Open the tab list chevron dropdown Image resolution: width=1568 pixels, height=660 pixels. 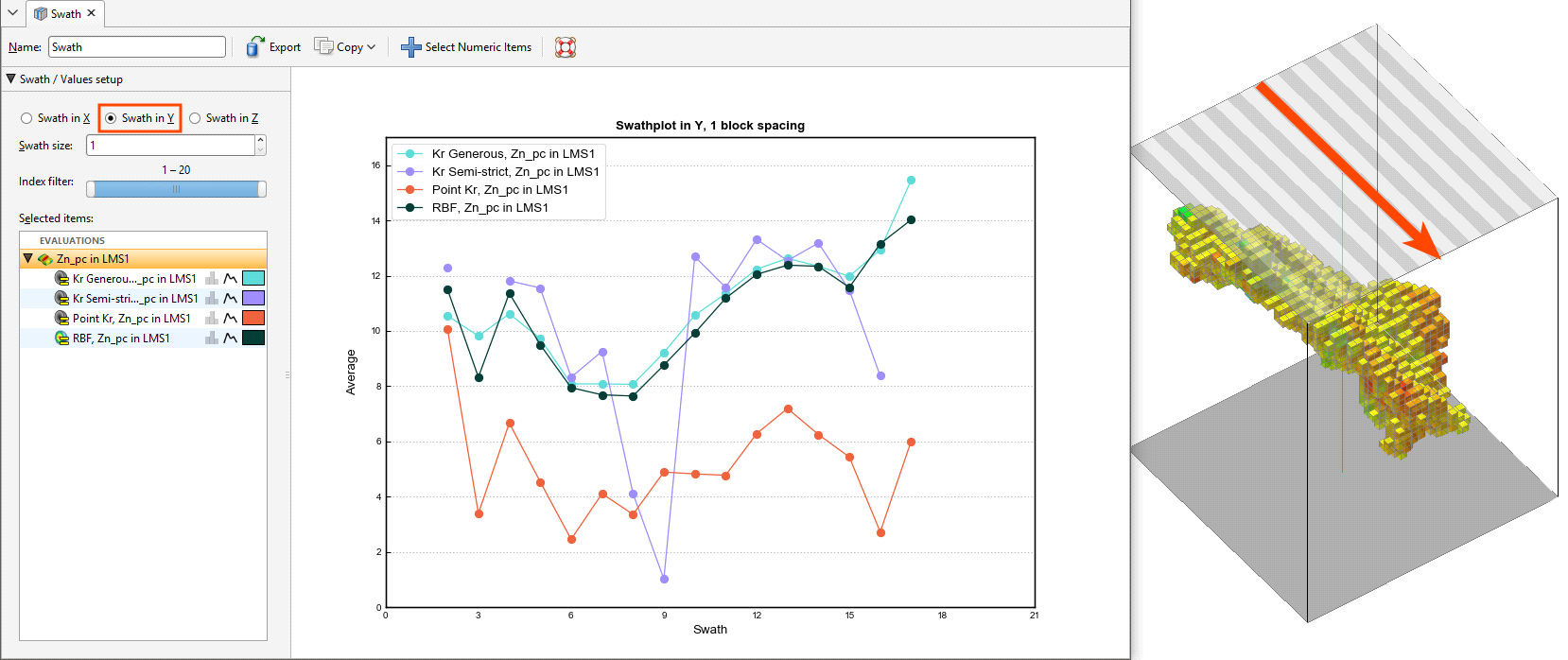point(12,13)
